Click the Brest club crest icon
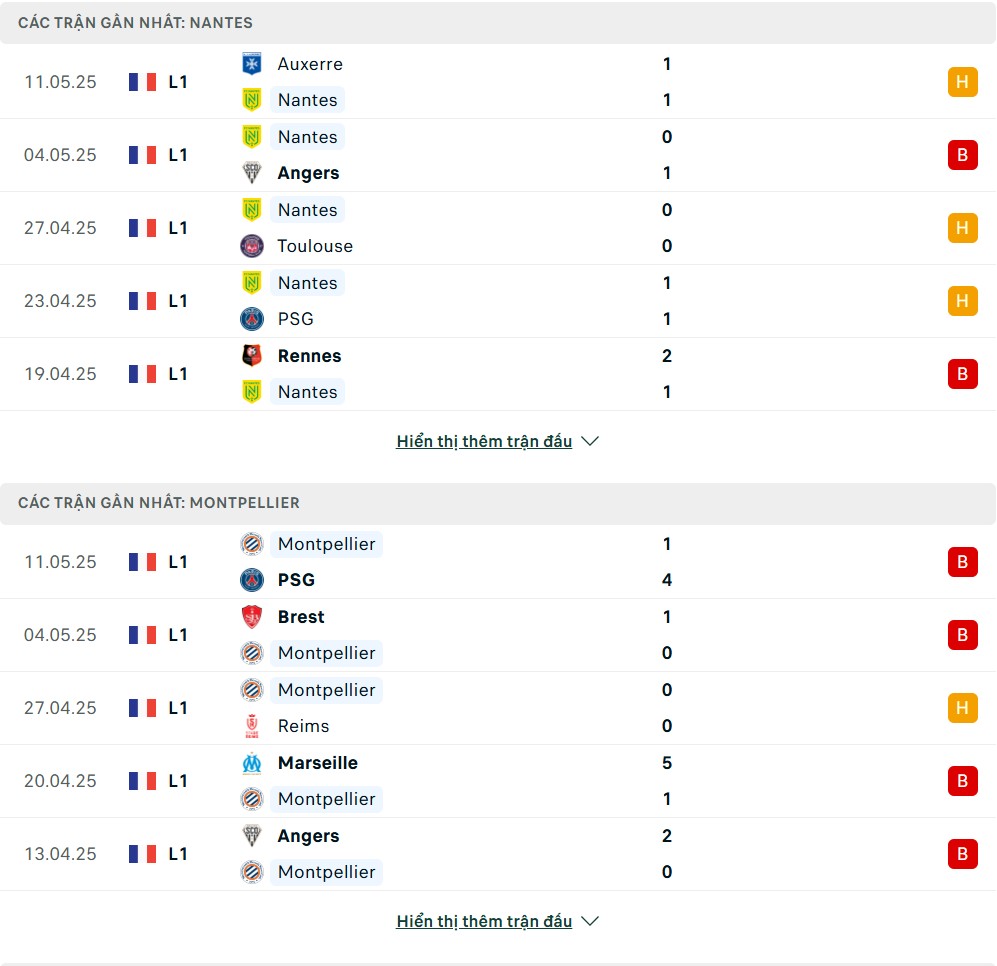 pyautogui.click(x=252, y=617)
